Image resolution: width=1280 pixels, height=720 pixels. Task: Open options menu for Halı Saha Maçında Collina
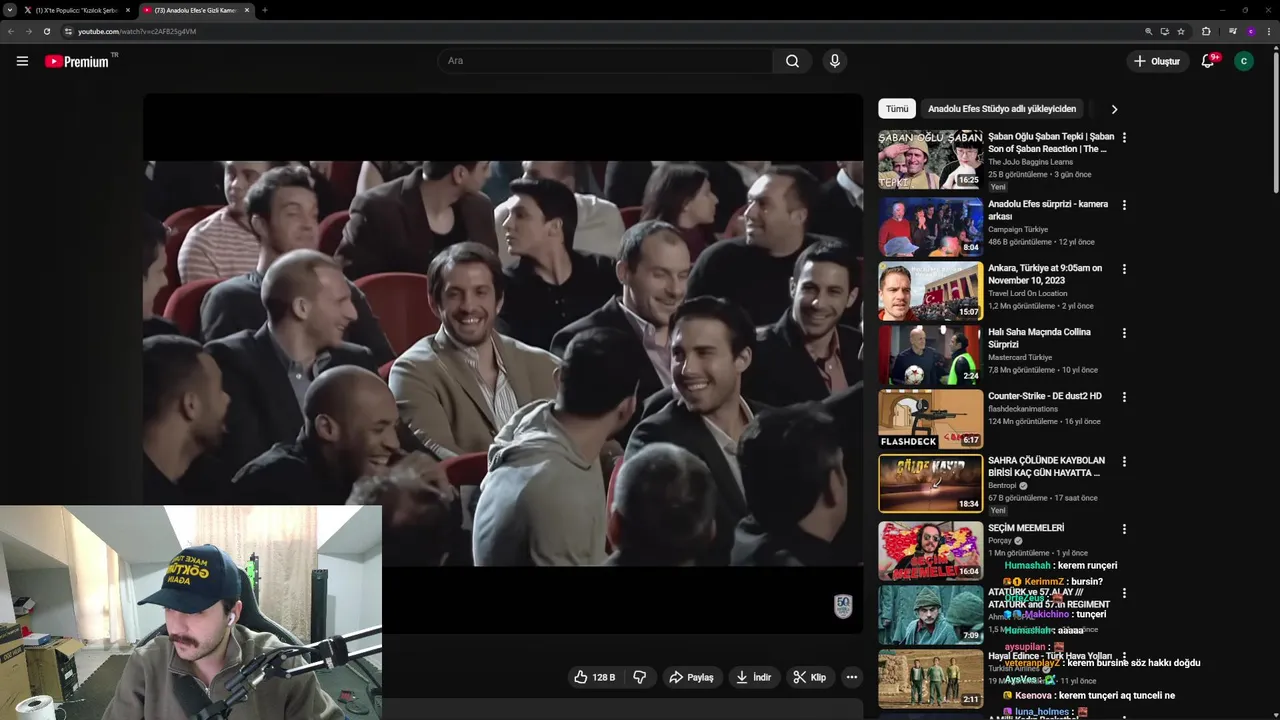click(1124, 333)
